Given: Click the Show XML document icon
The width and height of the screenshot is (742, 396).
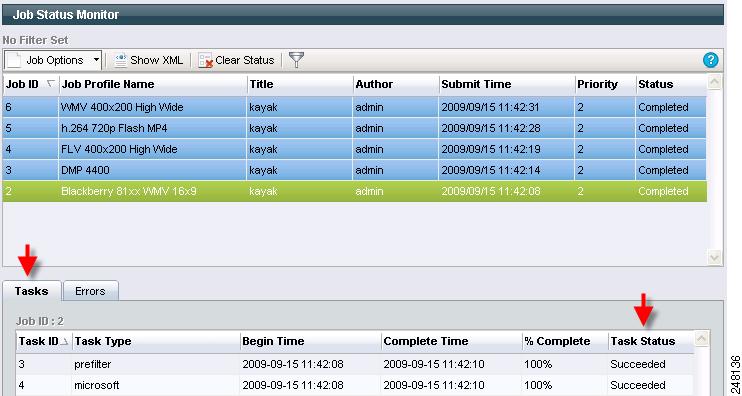Looking at the screenshot, I should point(121,60).
